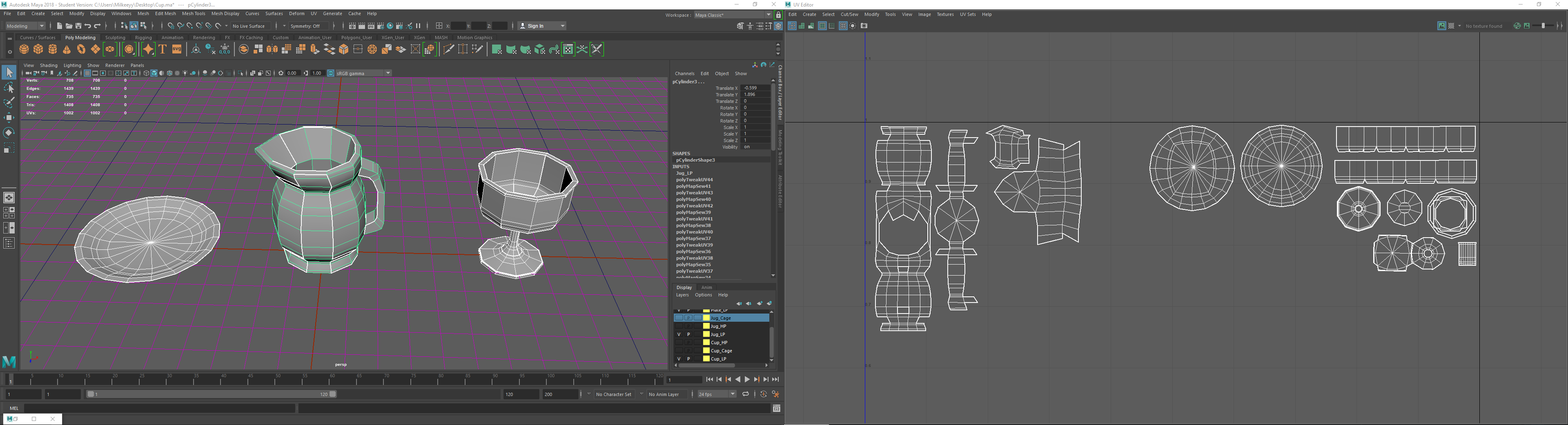This screenshot has width=1568, height=425.
Task: Switch to the Sculpting shelf tab
Action: click(115, 38)
